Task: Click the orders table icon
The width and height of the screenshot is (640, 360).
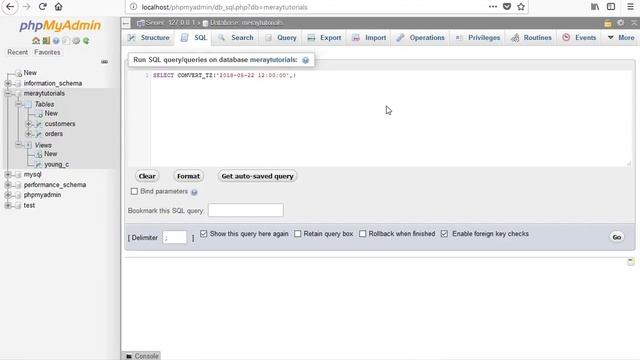Action: click(x=39, y=134)
